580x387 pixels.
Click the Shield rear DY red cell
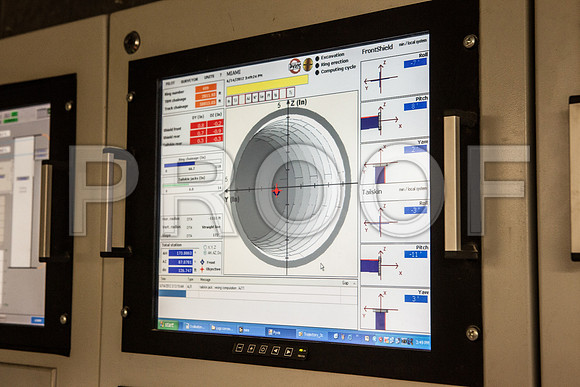pyautogui.click(x=199, y=133)
